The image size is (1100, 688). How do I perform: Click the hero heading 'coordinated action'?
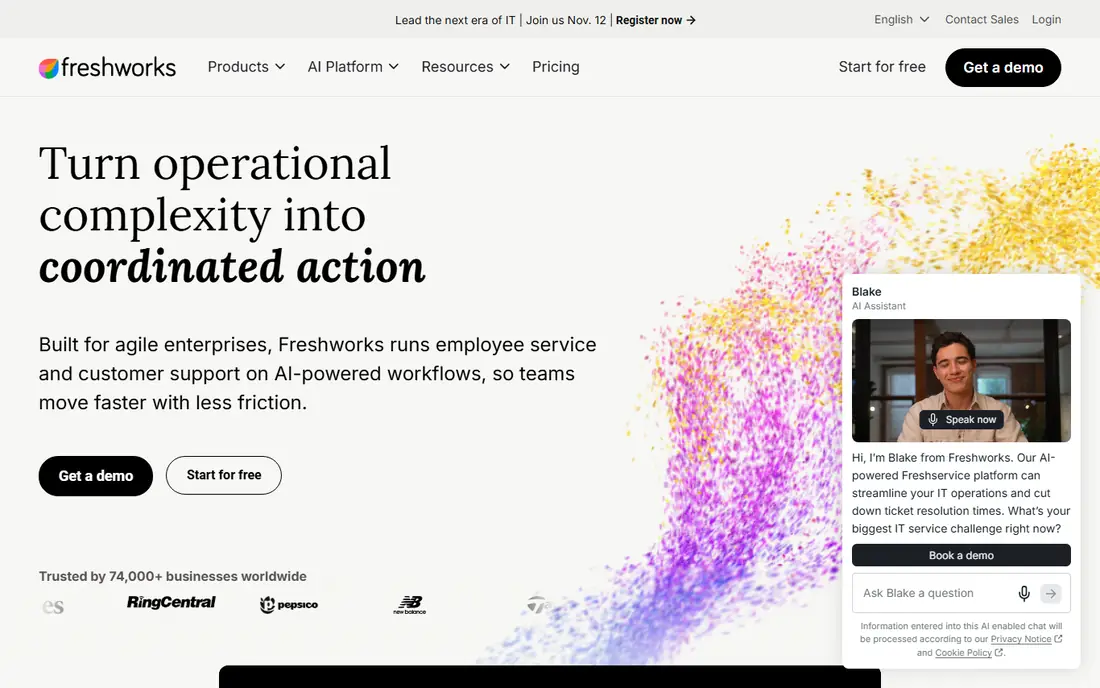(x=232, y=267)
